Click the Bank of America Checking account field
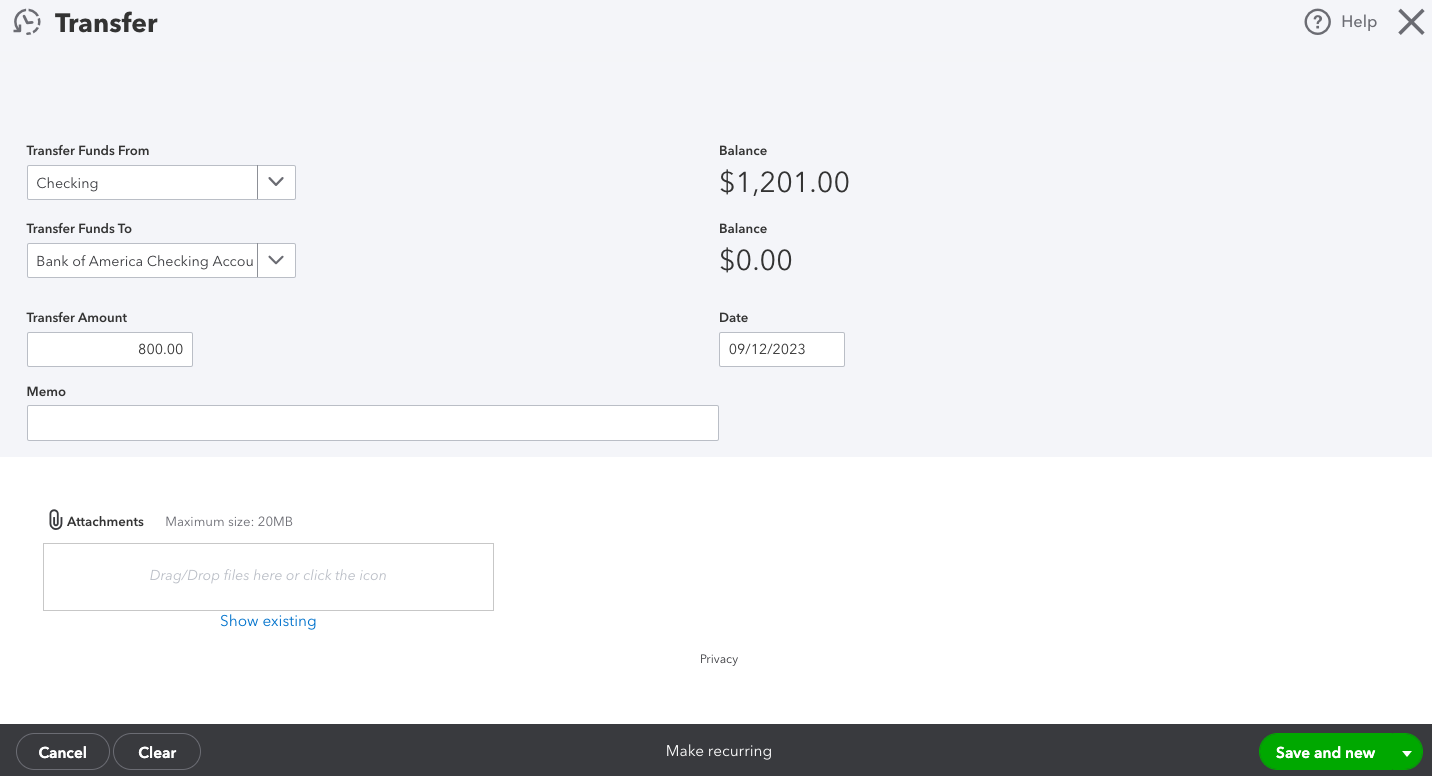 pos(142,261)
